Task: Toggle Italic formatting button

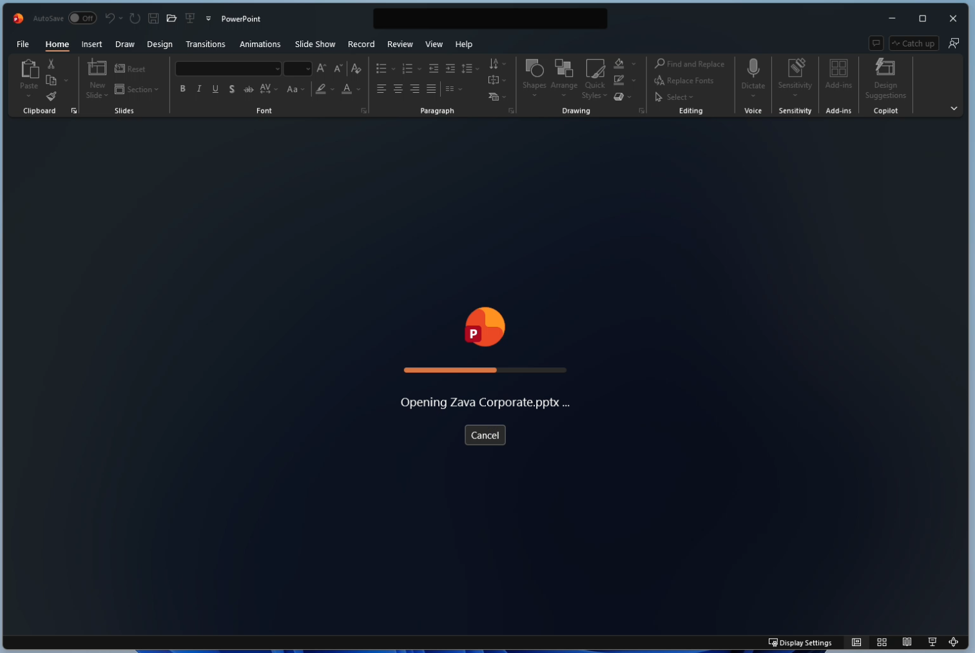Action: pos(199,89)
